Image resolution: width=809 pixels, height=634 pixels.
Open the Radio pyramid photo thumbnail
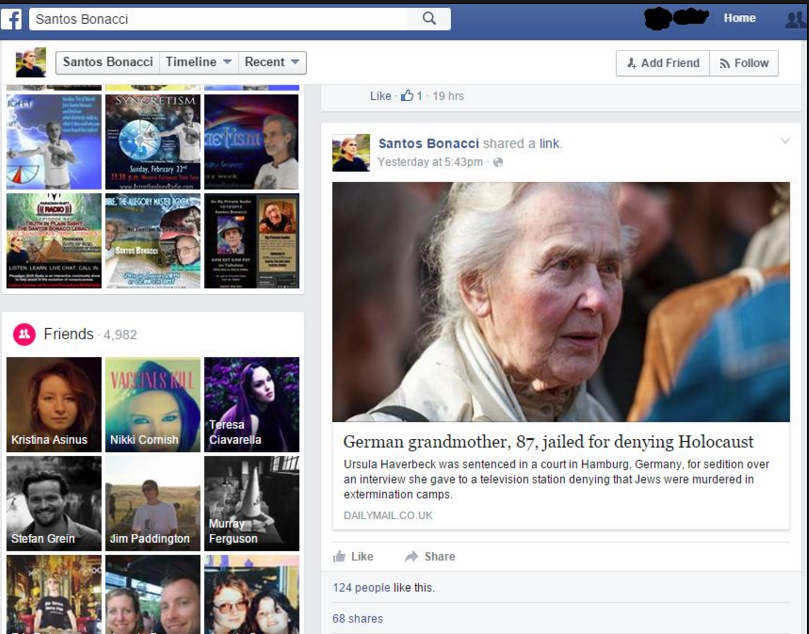coord(54,240)
